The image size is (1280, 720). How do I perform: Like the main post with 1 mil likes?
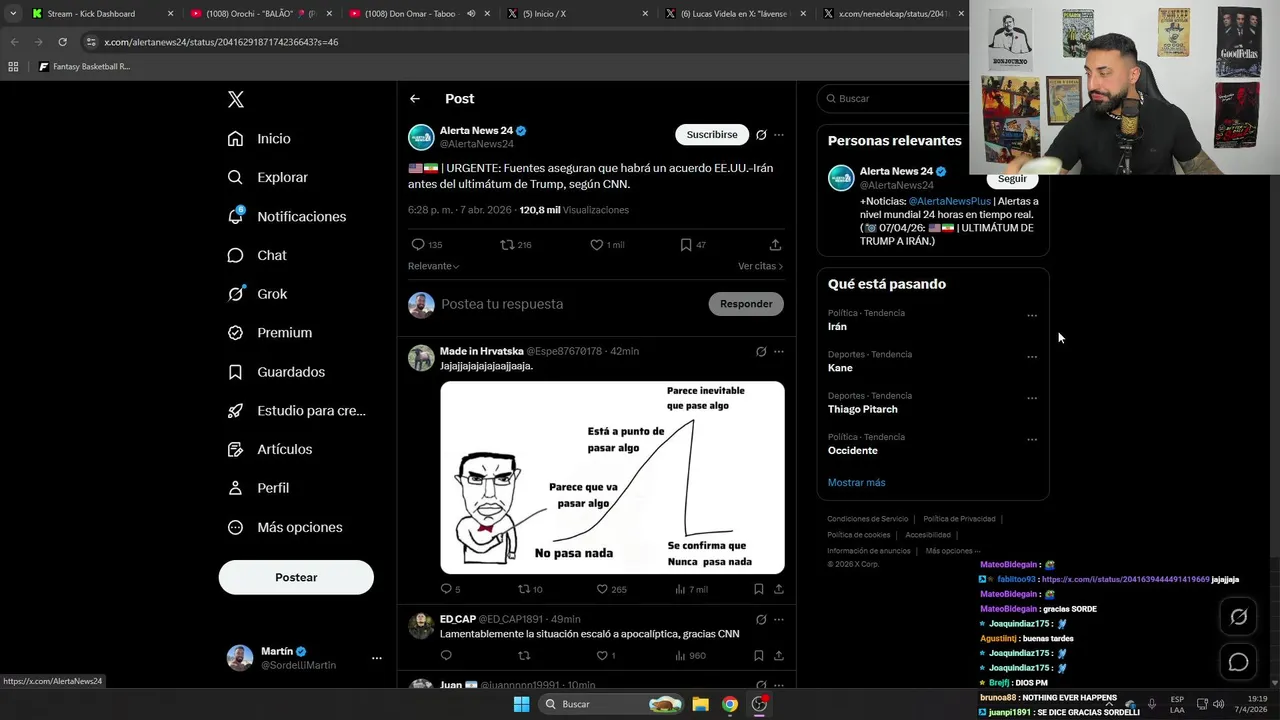click(x=597, y=244)
